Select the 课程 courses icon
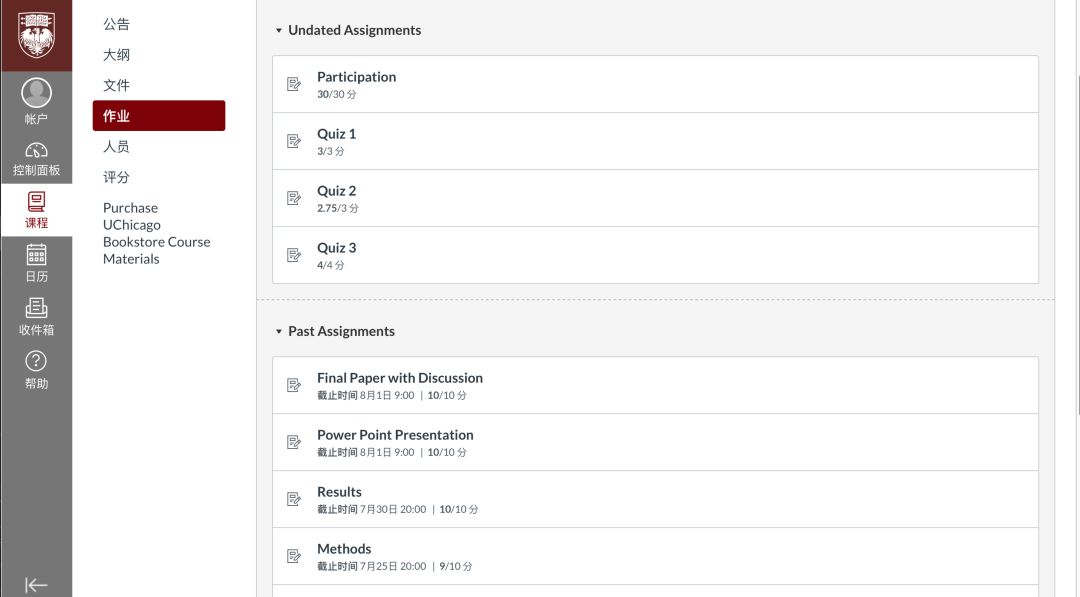 point(37,201)
